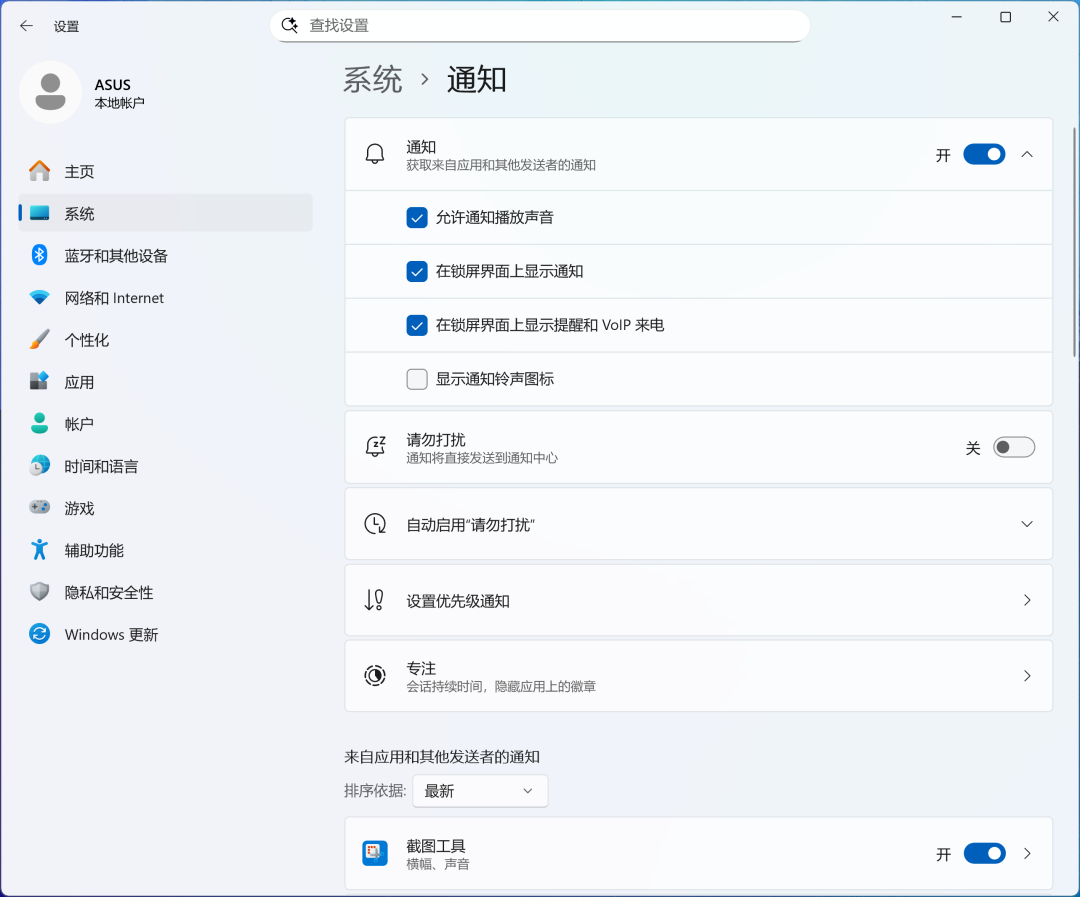Open 辅助功能 settings

(x=165, y=550)
